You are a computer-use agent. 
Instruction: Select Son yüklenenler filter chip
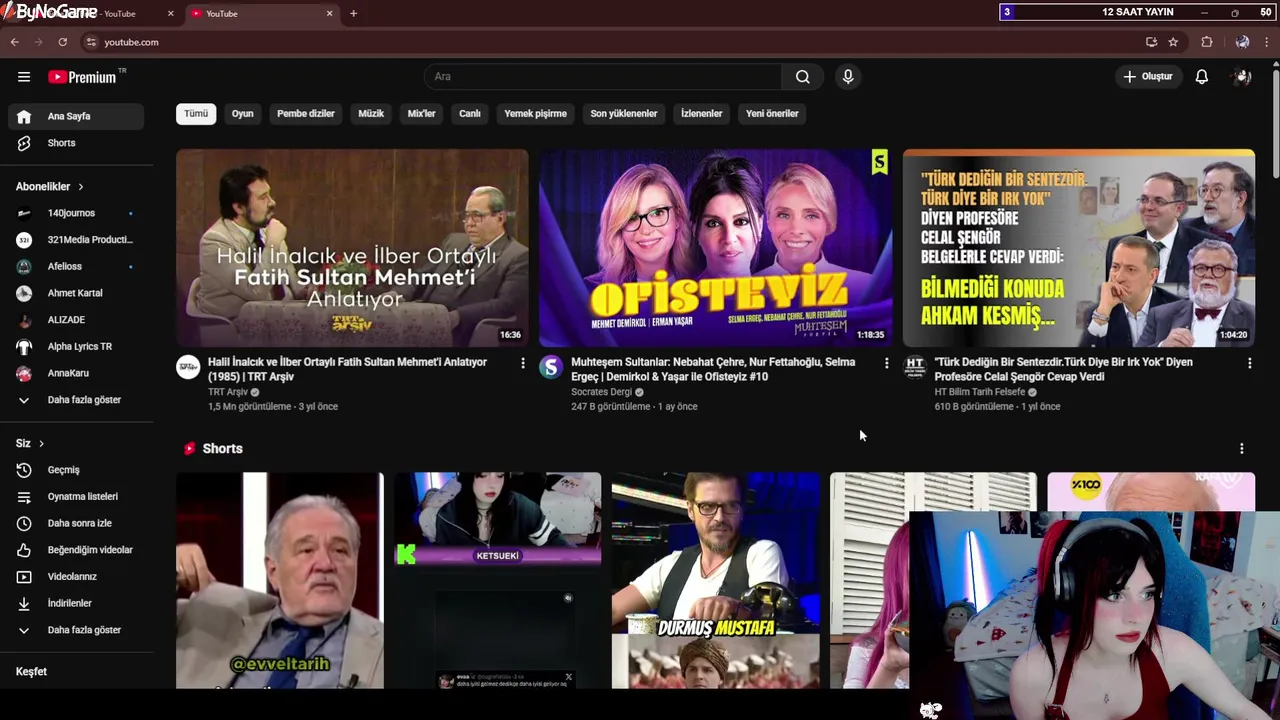click(624, 114)
